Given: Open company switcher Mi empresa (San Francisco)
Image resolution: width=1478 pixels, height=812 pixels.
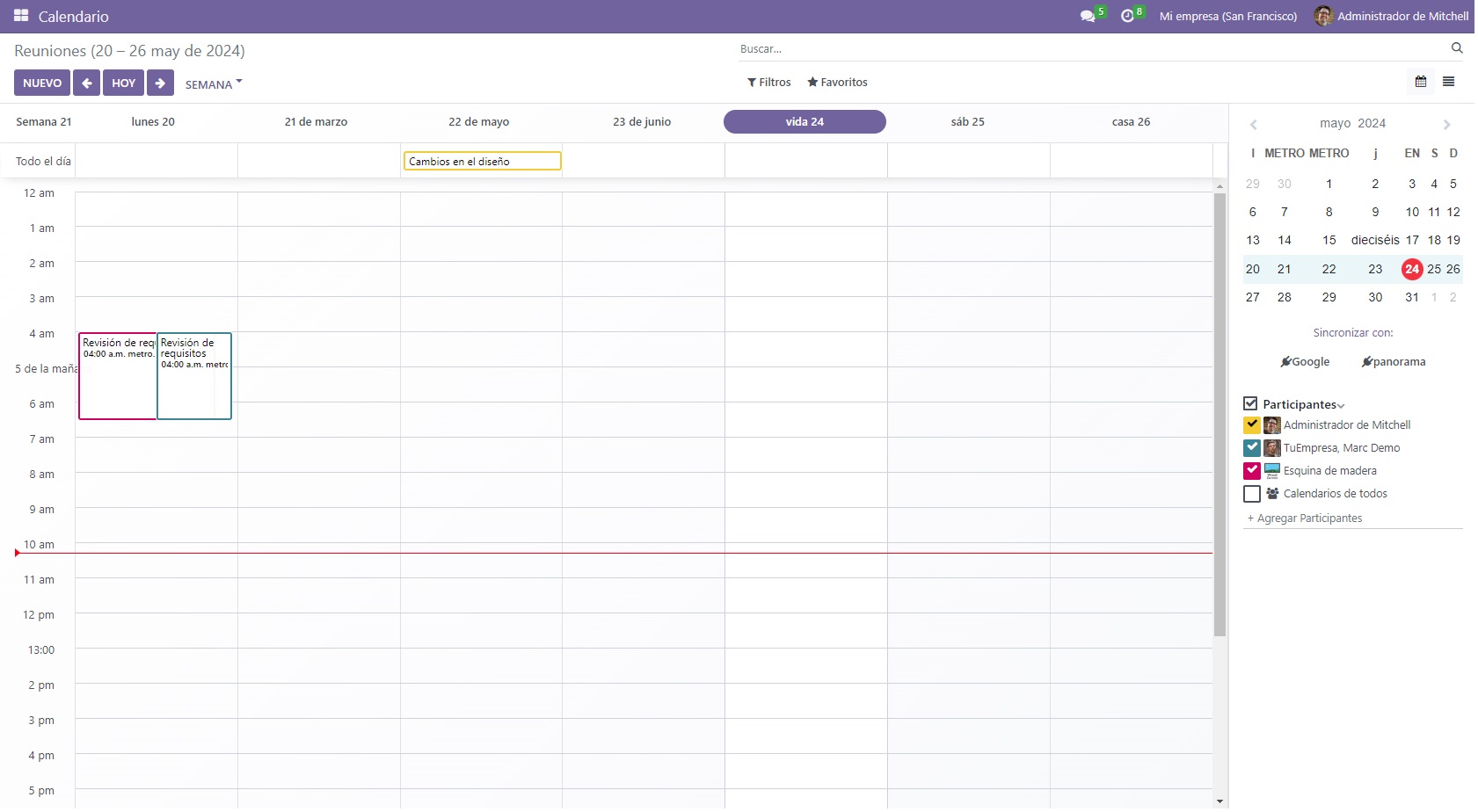Looking at the screenshot, I should coord(1227,16).
